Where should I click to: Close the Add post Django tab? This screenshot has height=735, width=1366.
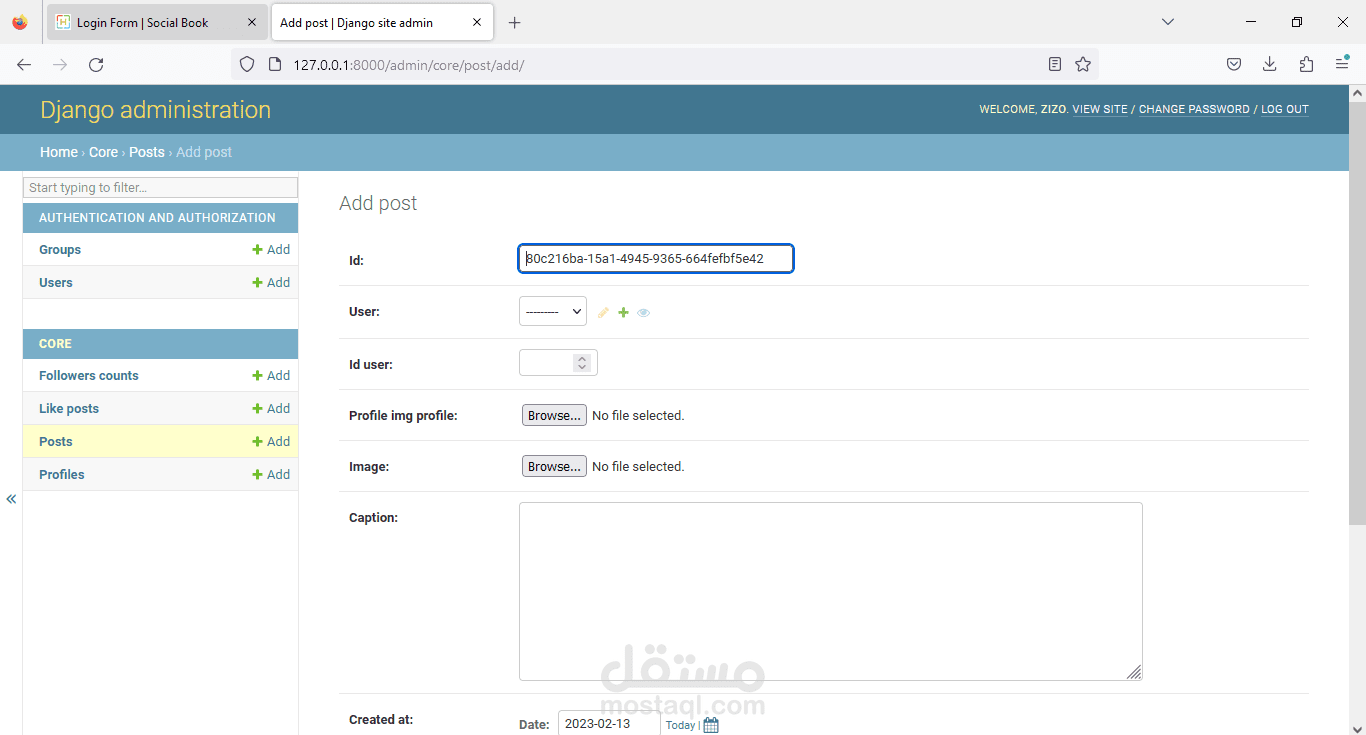tap(477, 22)
